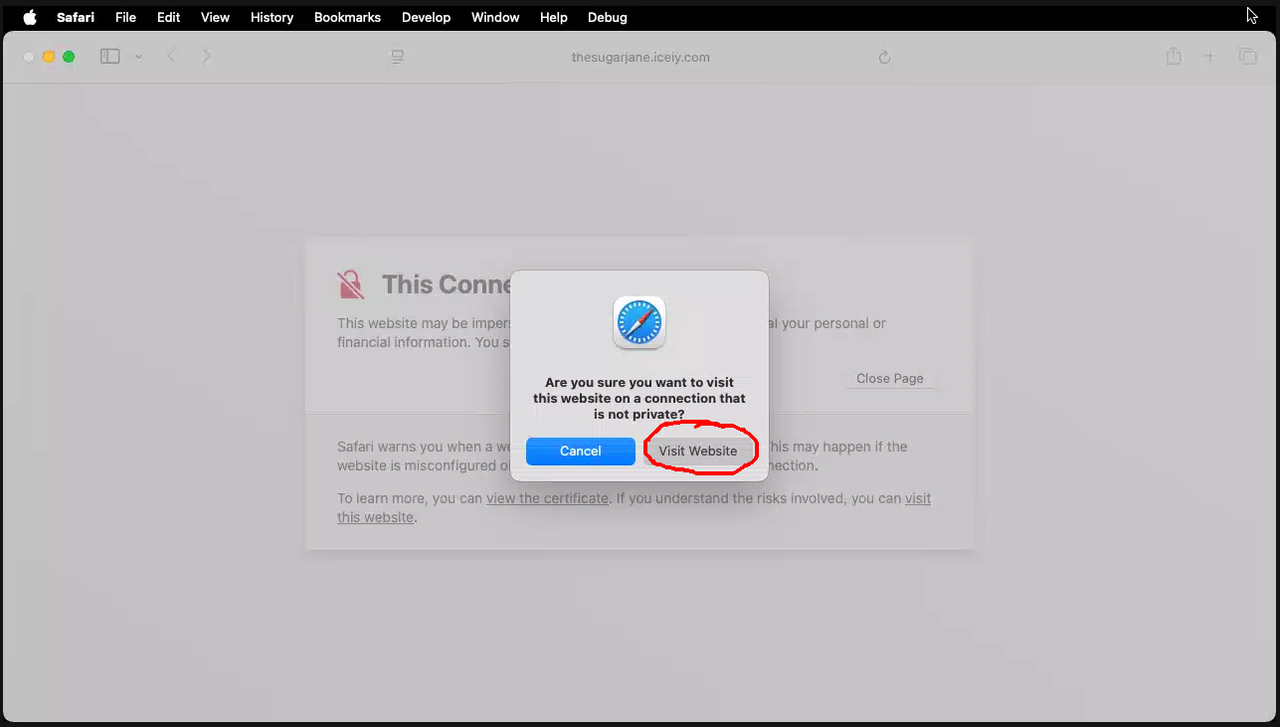Image resolution: width=1280 pixels, height=727 pixels.
Task: Cancel the connection warning dialog
Action: click(580, 450)
